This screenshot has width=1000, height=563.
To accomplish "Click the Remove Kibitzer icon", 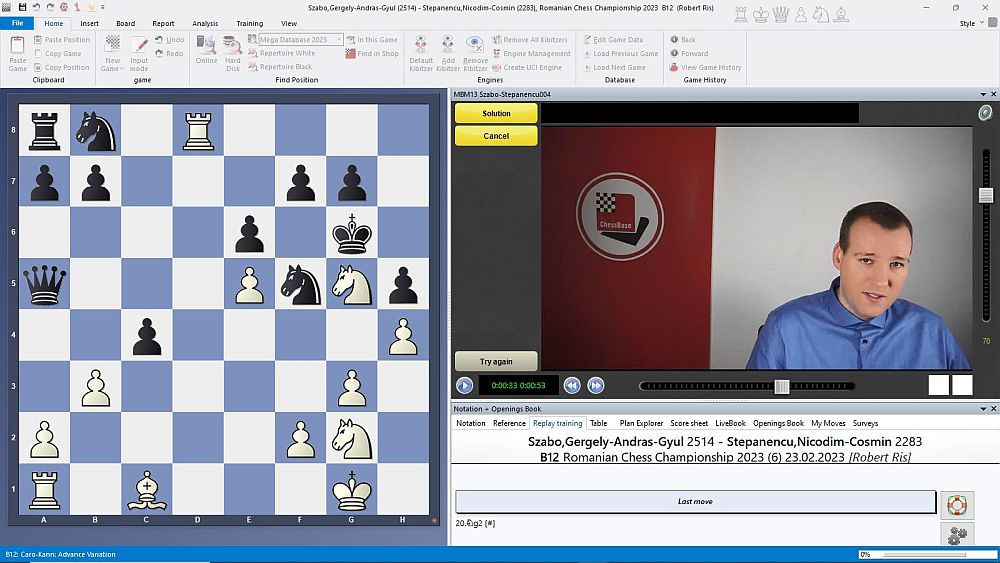I will coord(475,52).
